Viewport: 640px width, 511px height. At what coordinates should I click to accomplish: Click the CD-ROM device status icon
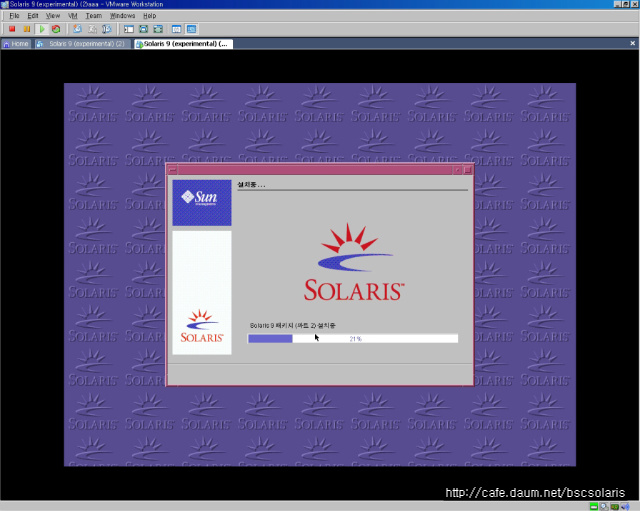point(604,507)
